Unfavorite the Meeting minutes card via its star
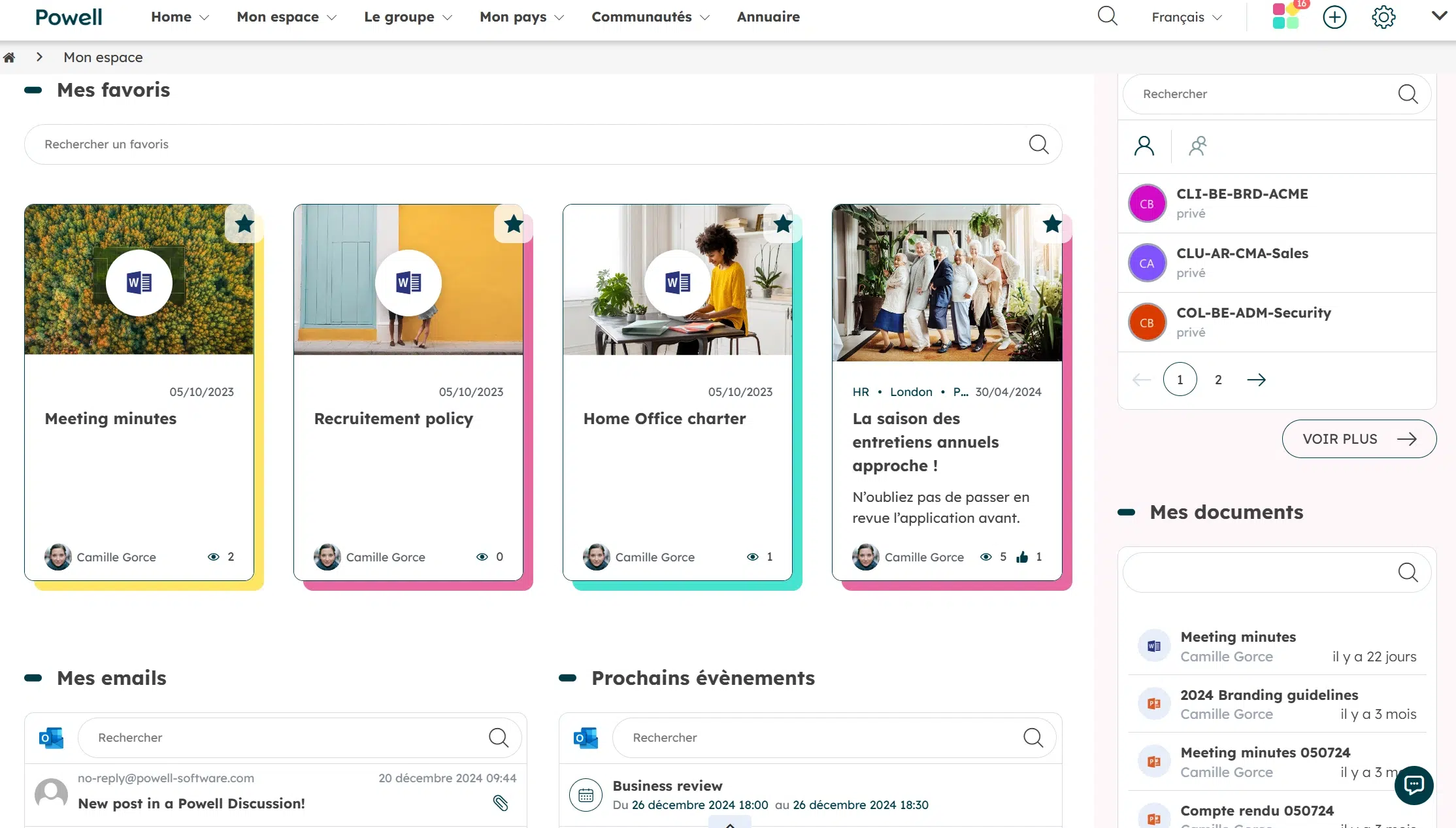The height and width of the screenshot is (828, 1456). tap(244, 224)
